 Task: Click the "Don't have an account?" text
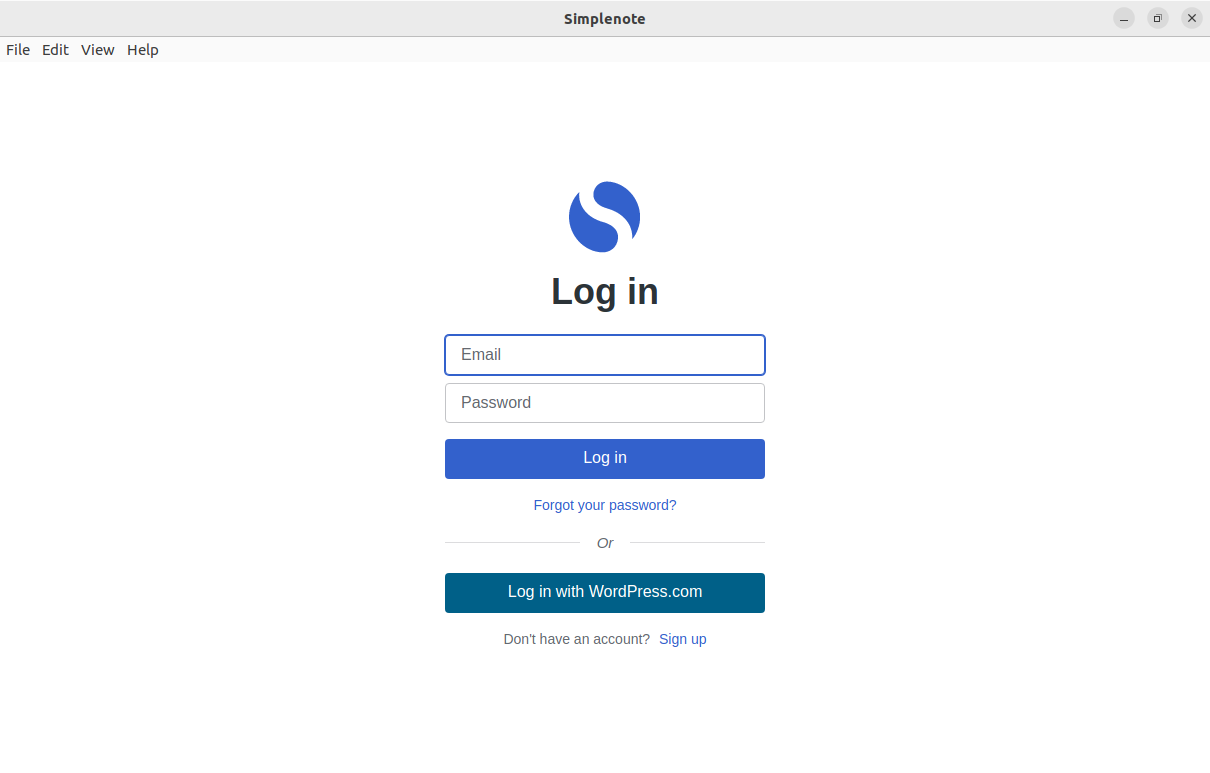[577, 639]
